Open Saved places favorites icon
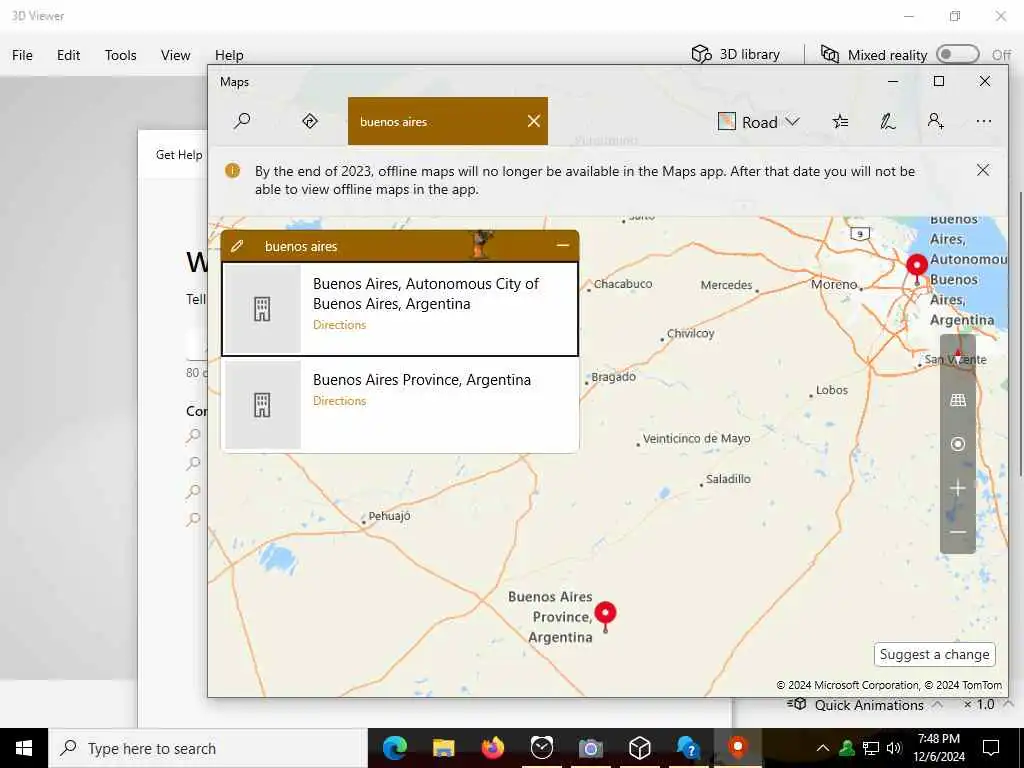1024x768 pixels. pyautogui.click(x=840, y=121)
